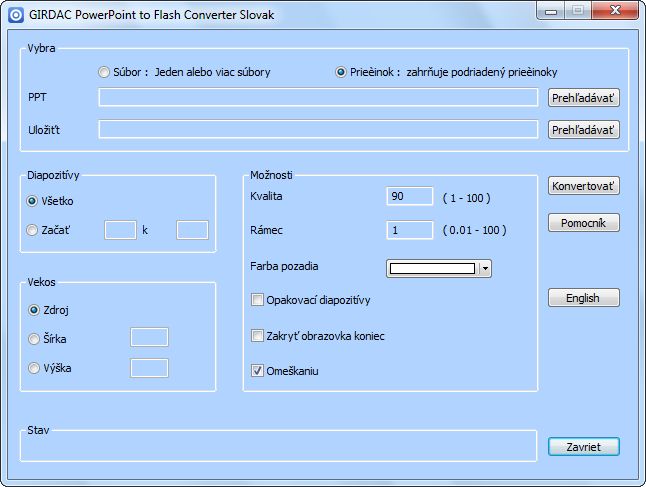This screenshot has height=487, width=646.
Task: Focus the Uložiťt save path field
Action: coord(318,130)
